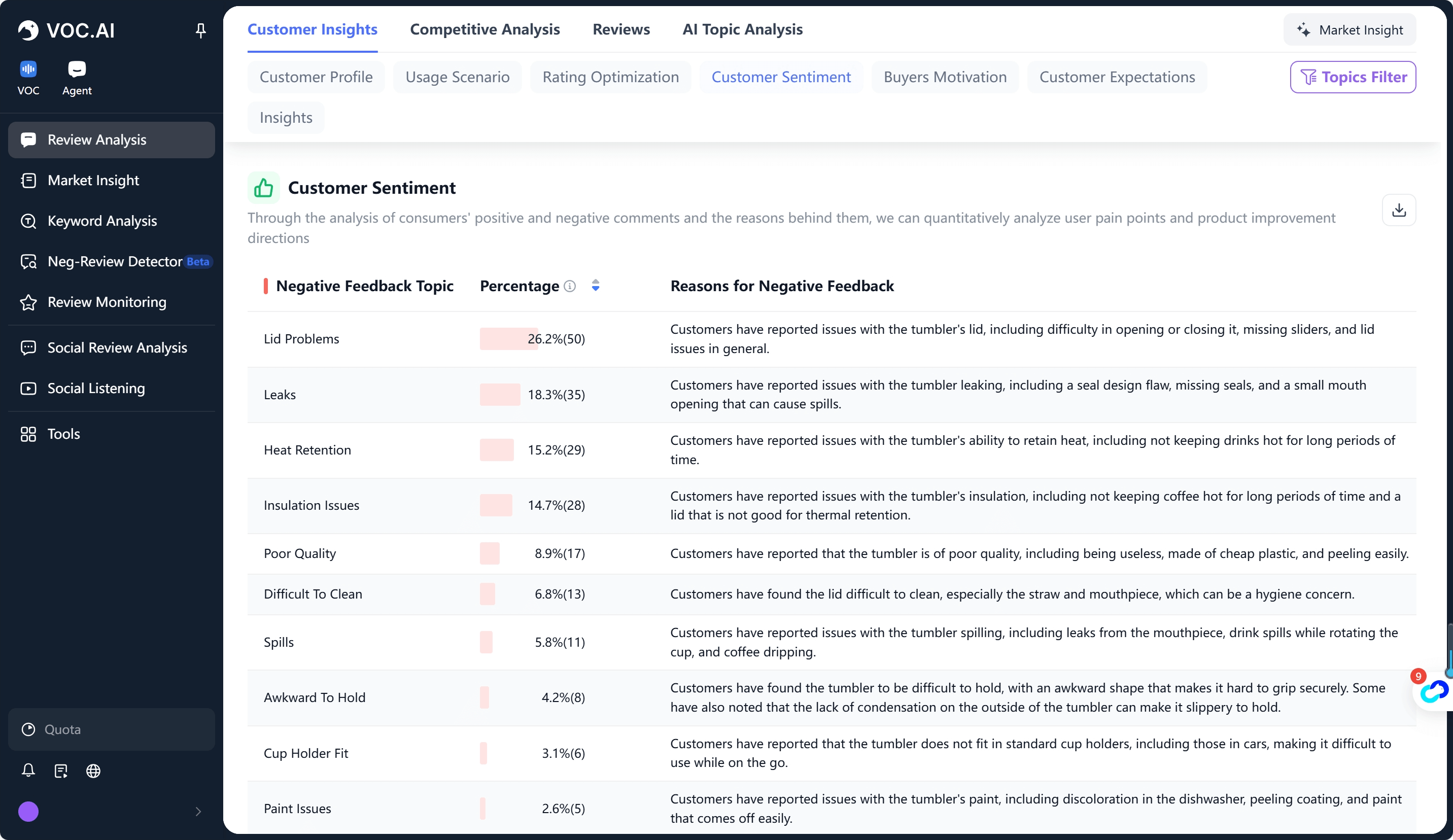Select the Buyers Motivation sub-tab
The width and height of the screenshot is (1453, 840).
click(x=945, y=77)
